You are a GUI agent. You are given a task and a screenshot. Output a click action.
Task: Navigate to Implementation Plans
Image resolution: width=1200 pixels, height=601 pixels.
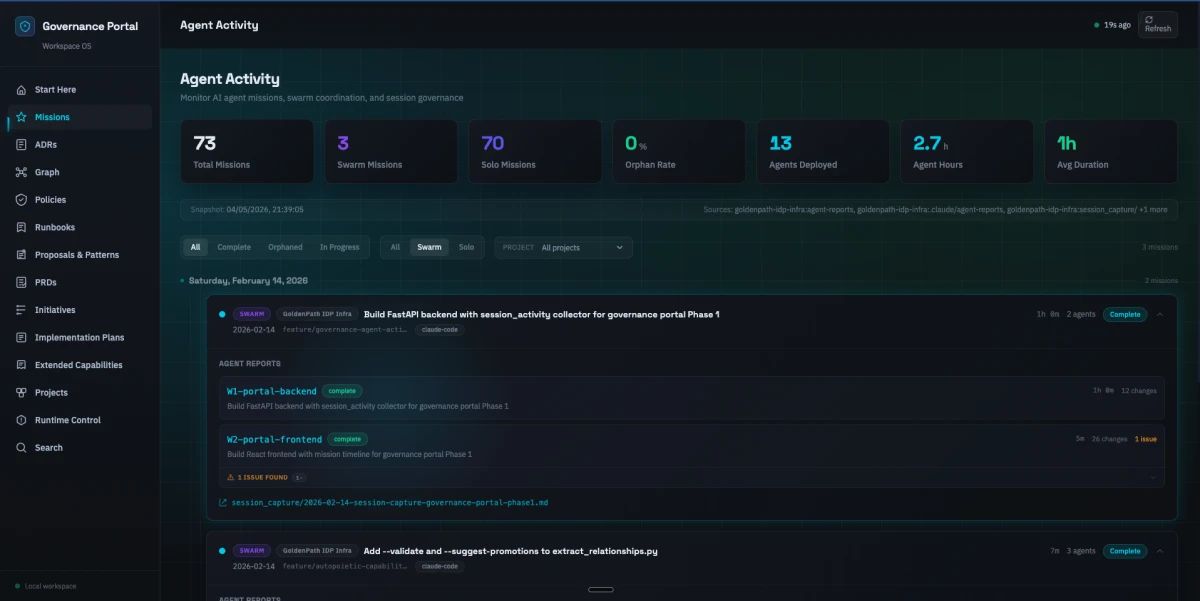pyautogui.click(x=80, y=337)
